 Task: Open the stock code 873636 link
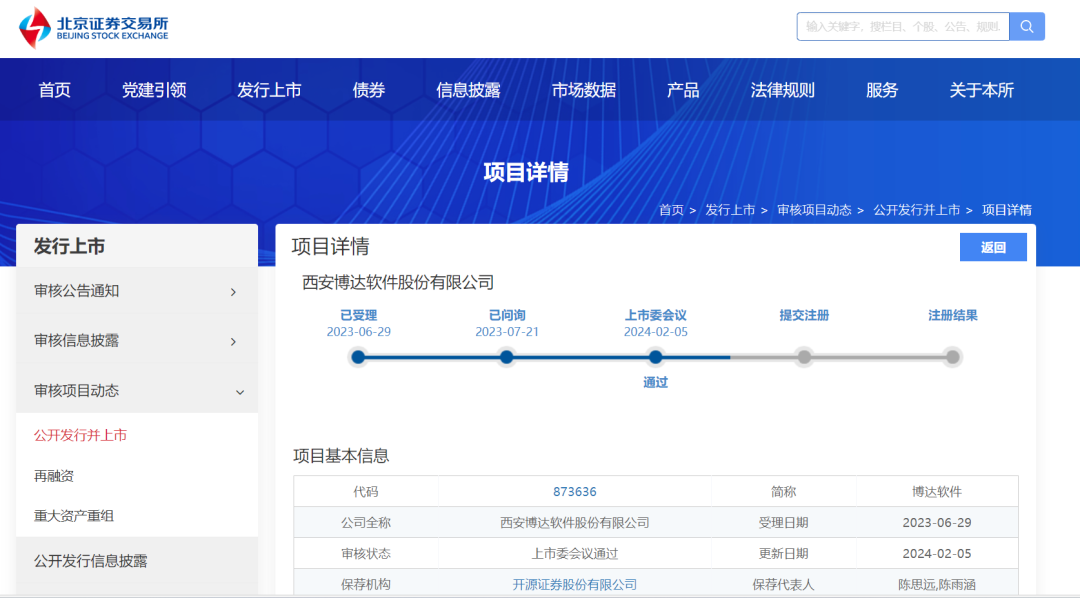click(x=574, y=492)
